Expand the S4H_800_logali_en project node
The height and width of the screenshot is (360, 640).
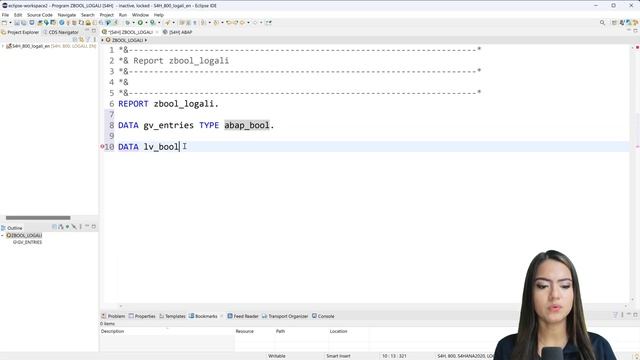click(x=3, y=46)
